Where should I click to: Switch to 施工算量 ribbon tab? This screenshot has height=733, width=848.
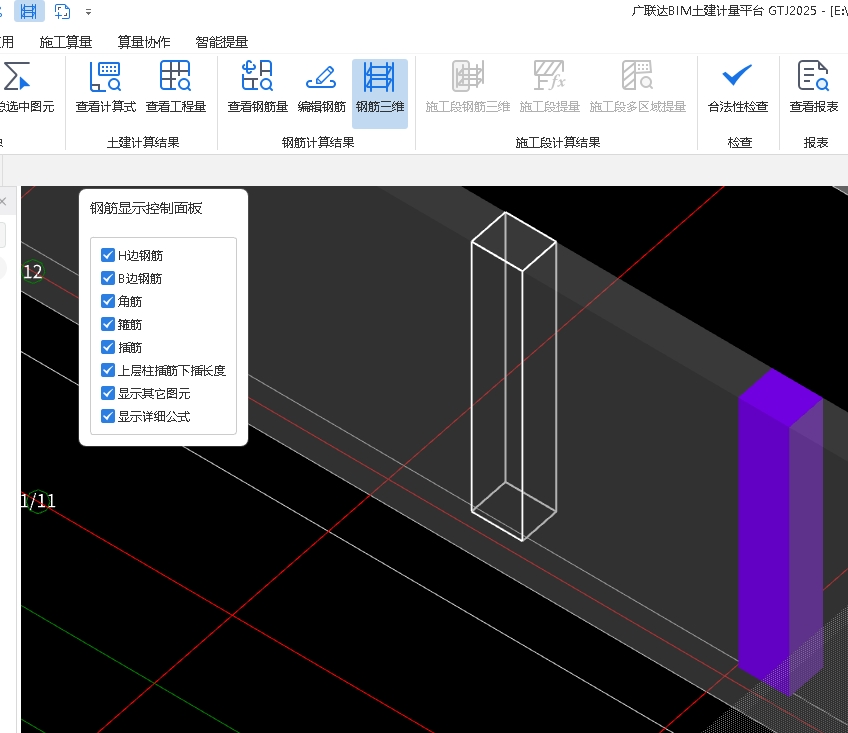click(66, 42)
